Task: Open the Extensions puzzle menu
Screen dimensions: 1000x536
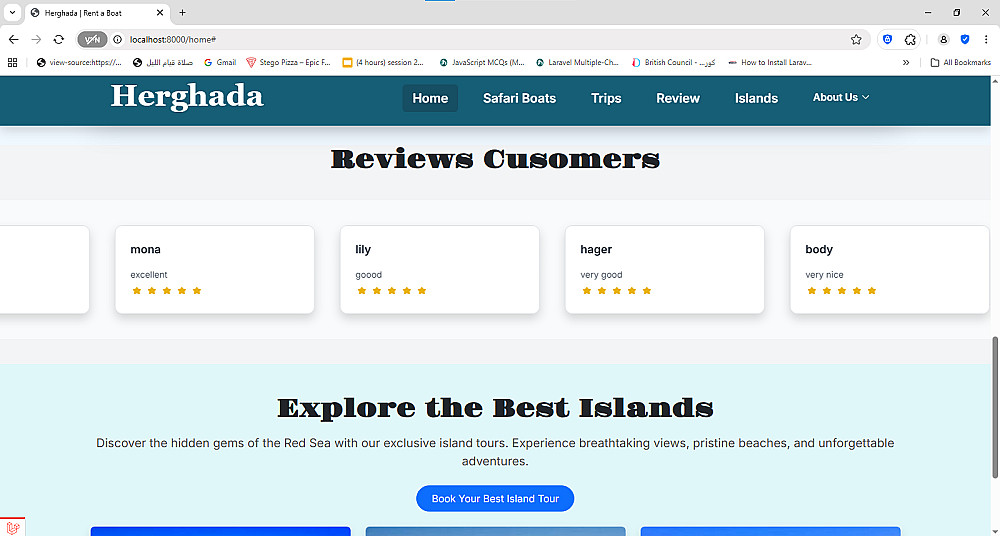Action: (910, 40)
